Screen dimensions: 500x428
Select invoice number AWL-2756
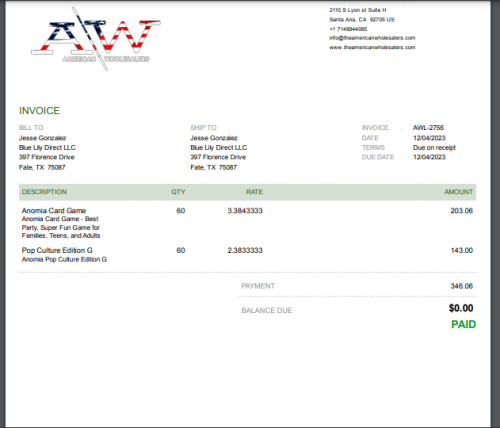428,128
